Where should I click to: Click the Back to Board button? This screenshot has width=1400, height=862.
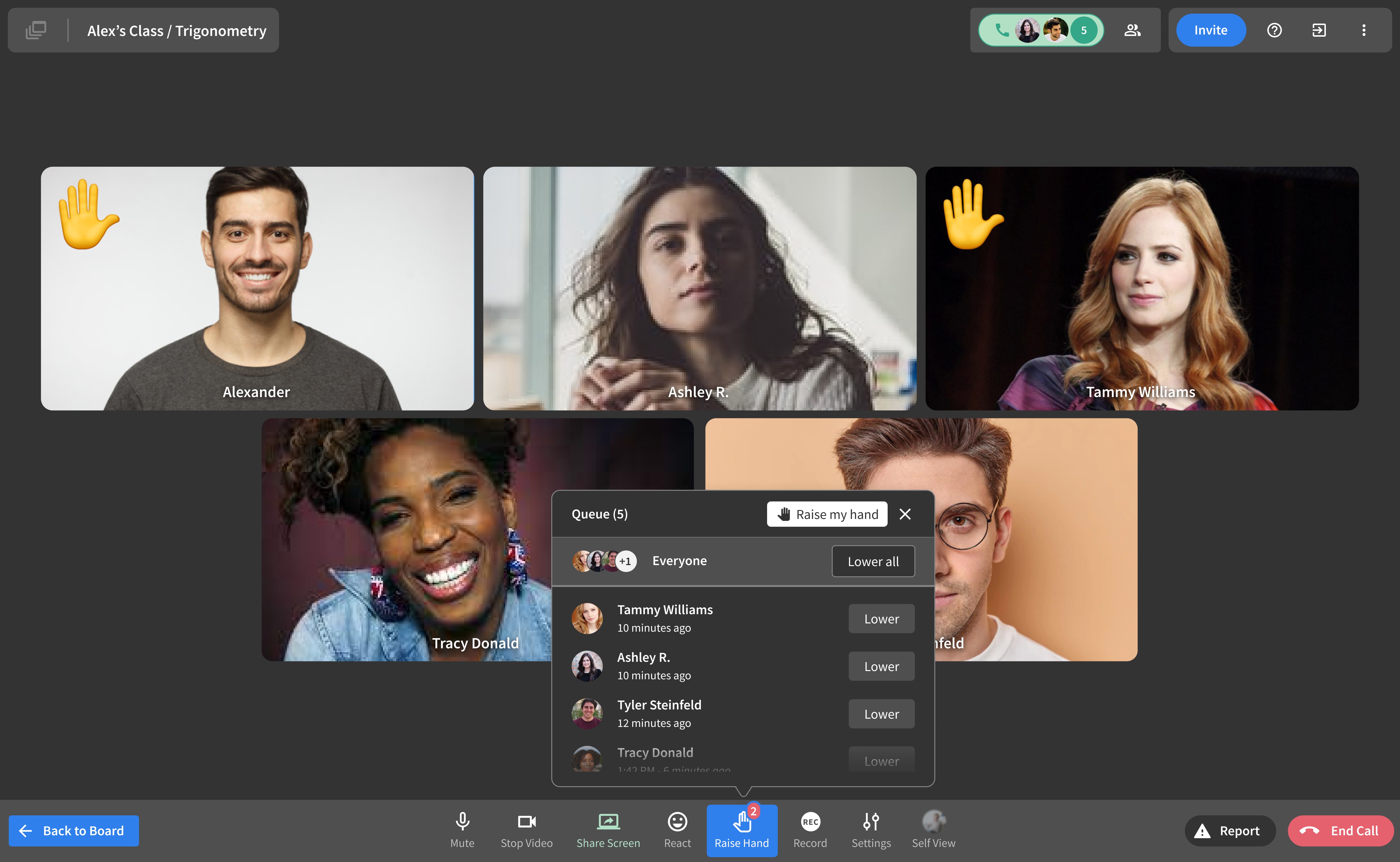74,831
